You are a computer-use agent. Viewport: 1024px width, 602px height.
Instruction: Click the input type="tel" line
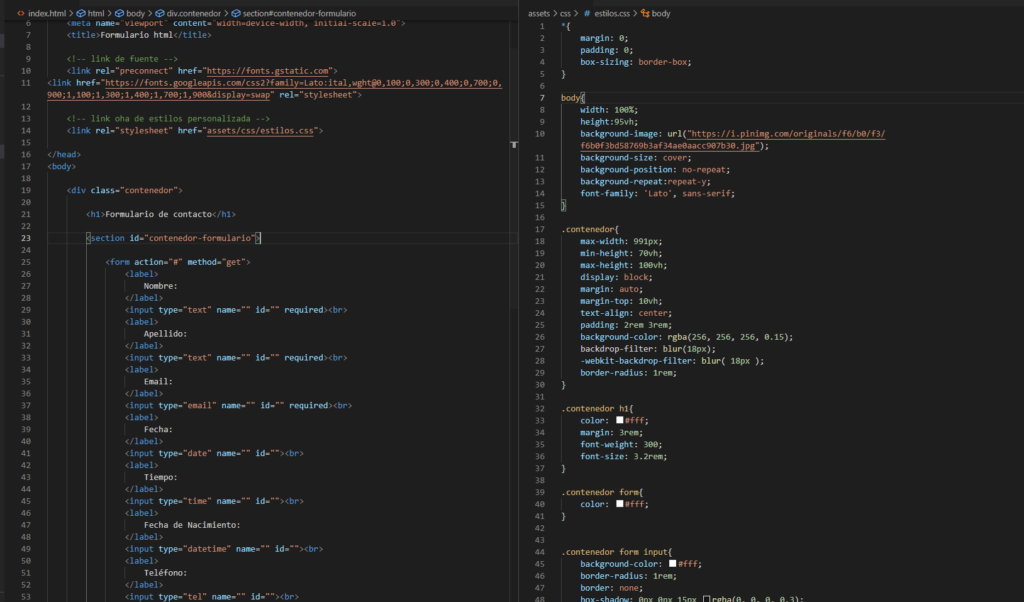[x=212, y=597]
